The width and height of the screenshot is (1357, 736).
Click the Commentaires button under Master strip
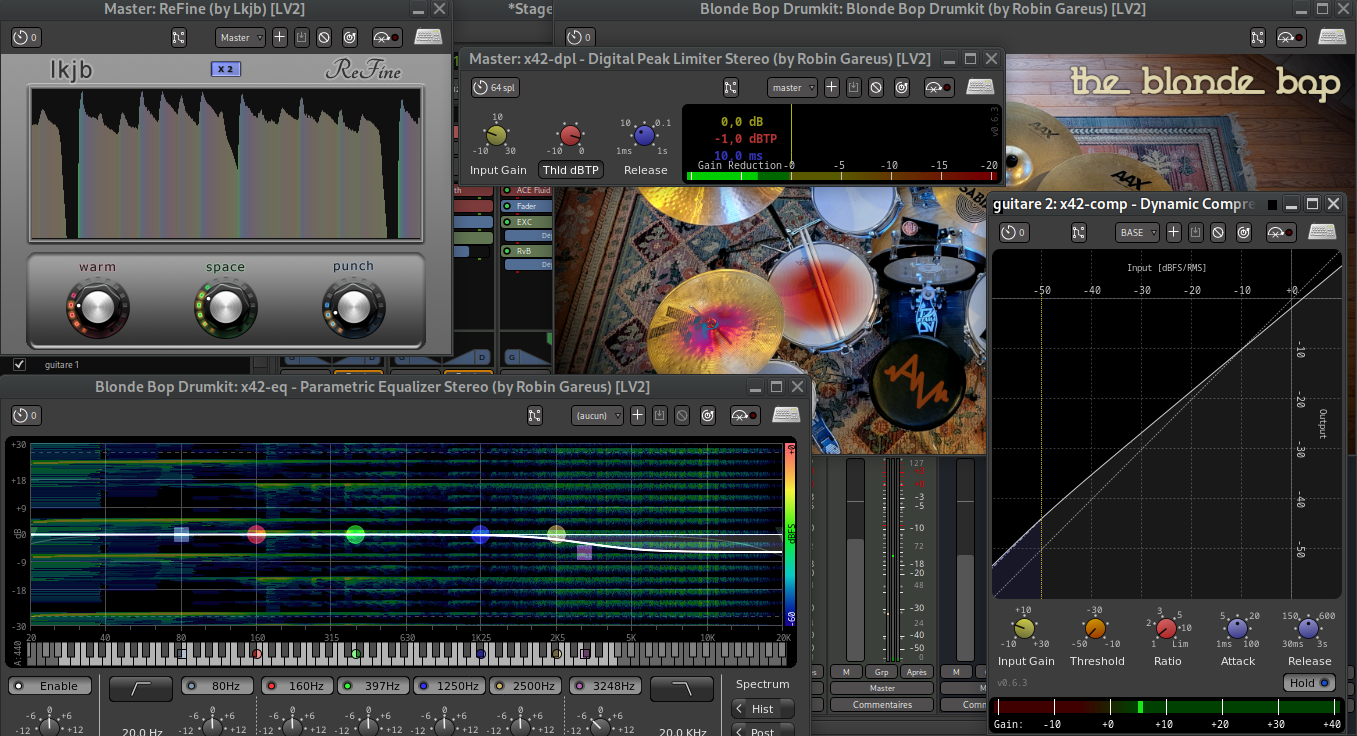click(881, 705)
